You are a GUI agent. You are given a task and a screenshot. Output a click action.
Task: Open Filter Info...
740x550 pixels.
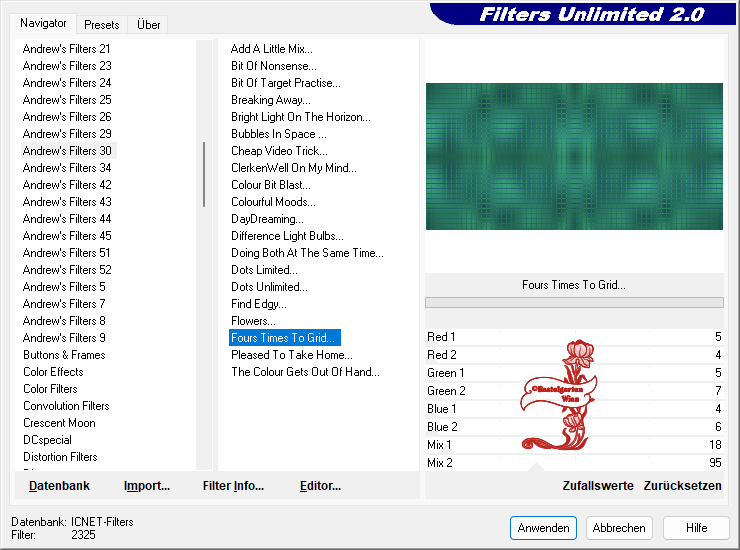(233, 485)
